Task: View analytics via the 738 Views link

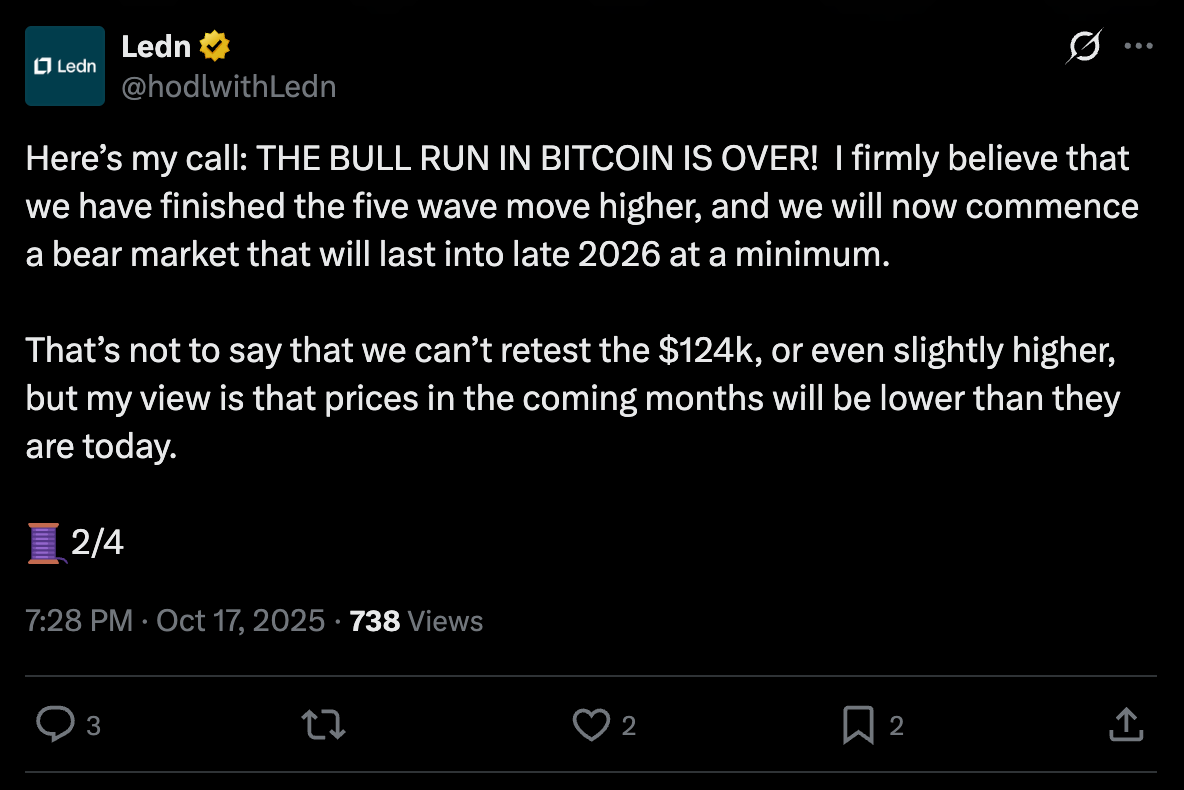Action: (x=416, y=620)
